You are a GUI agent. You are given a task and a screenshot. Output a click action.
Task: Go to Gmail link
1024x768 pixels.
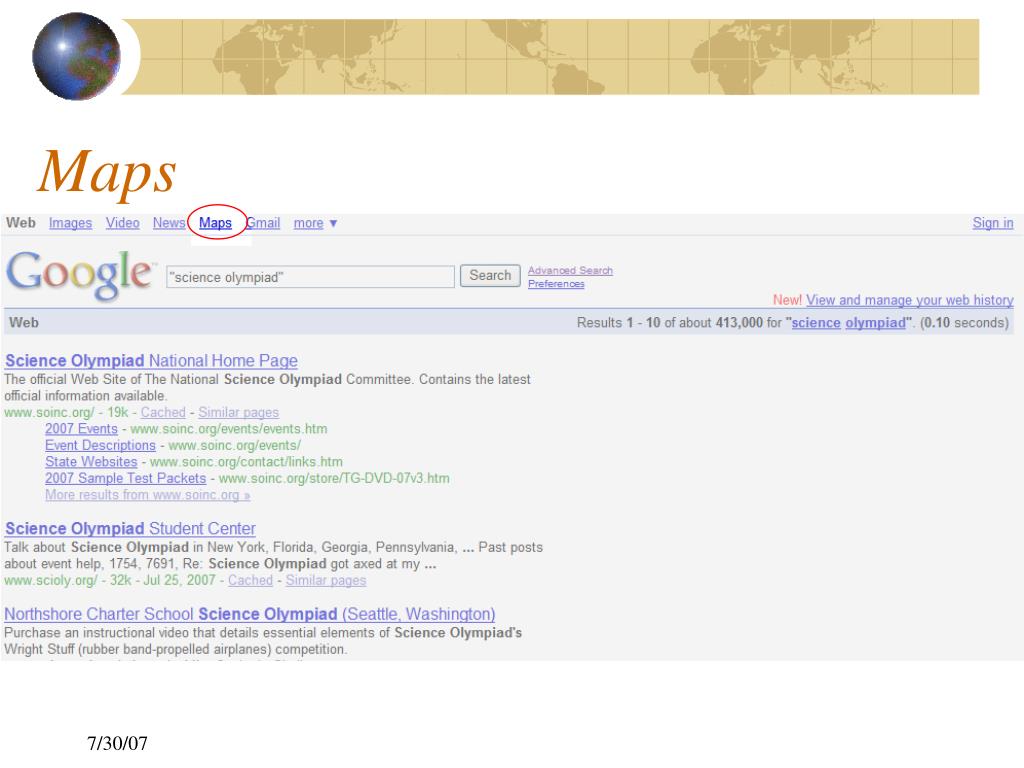point(263,223)
